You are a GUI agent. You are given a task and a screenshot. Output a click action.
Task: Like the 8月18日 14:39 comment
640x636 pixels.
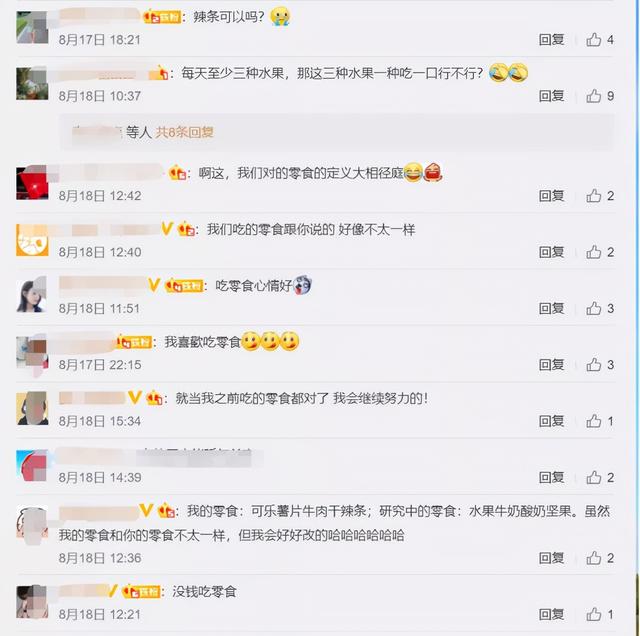coord(599,477)
